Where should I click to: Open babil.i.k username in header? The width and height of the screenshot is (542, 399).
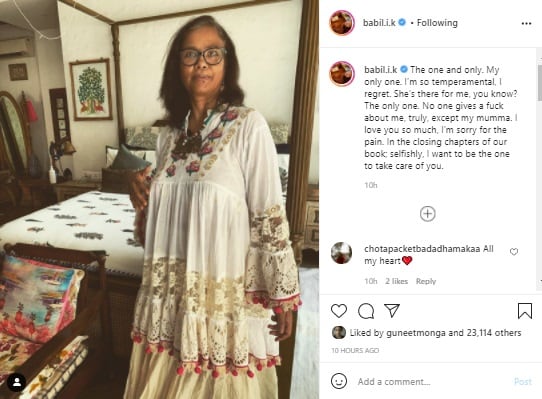[379, 23]
